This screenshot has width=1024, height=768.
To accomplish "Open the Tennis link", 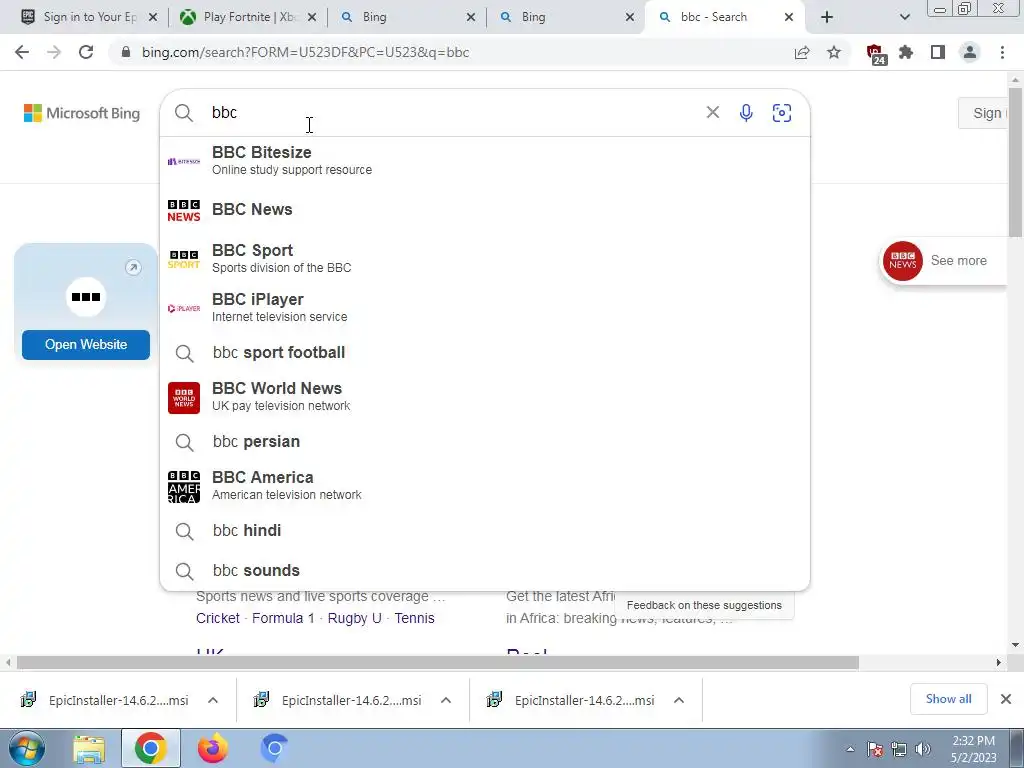I will click(x=414, y=618).
